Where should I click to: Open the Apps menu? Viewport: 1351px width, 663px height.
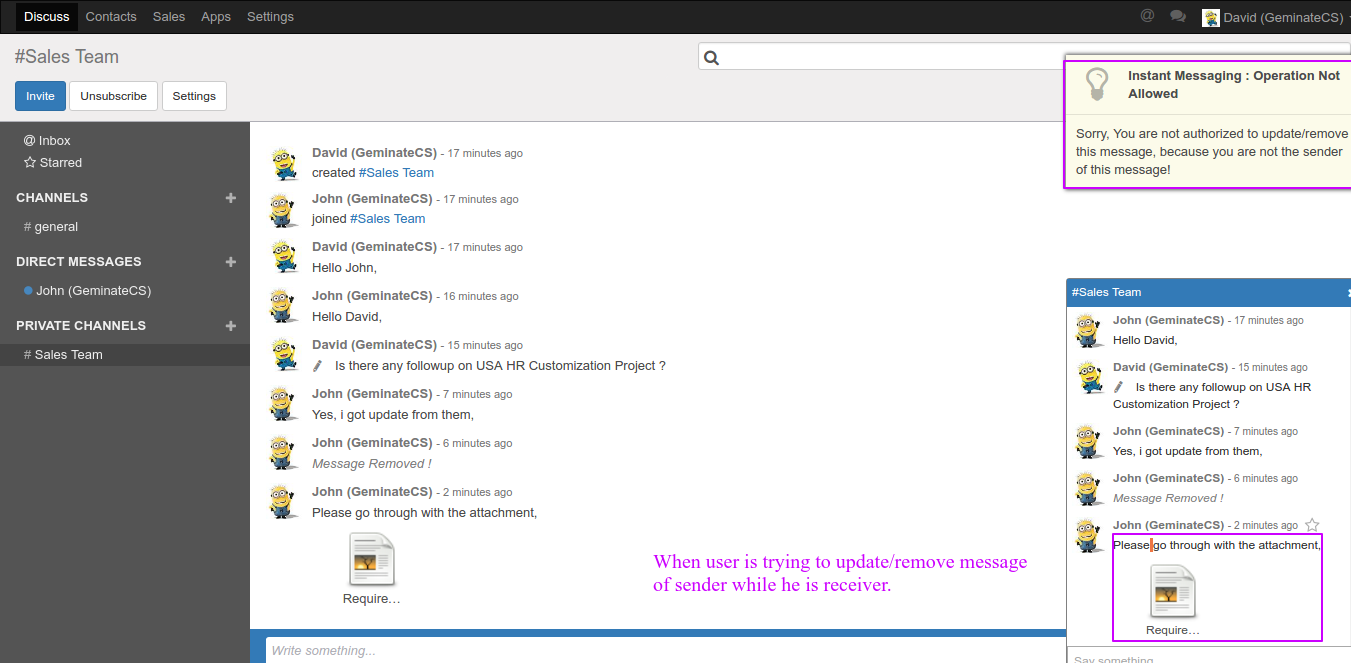pyautogui.click(x=216, y=16)
